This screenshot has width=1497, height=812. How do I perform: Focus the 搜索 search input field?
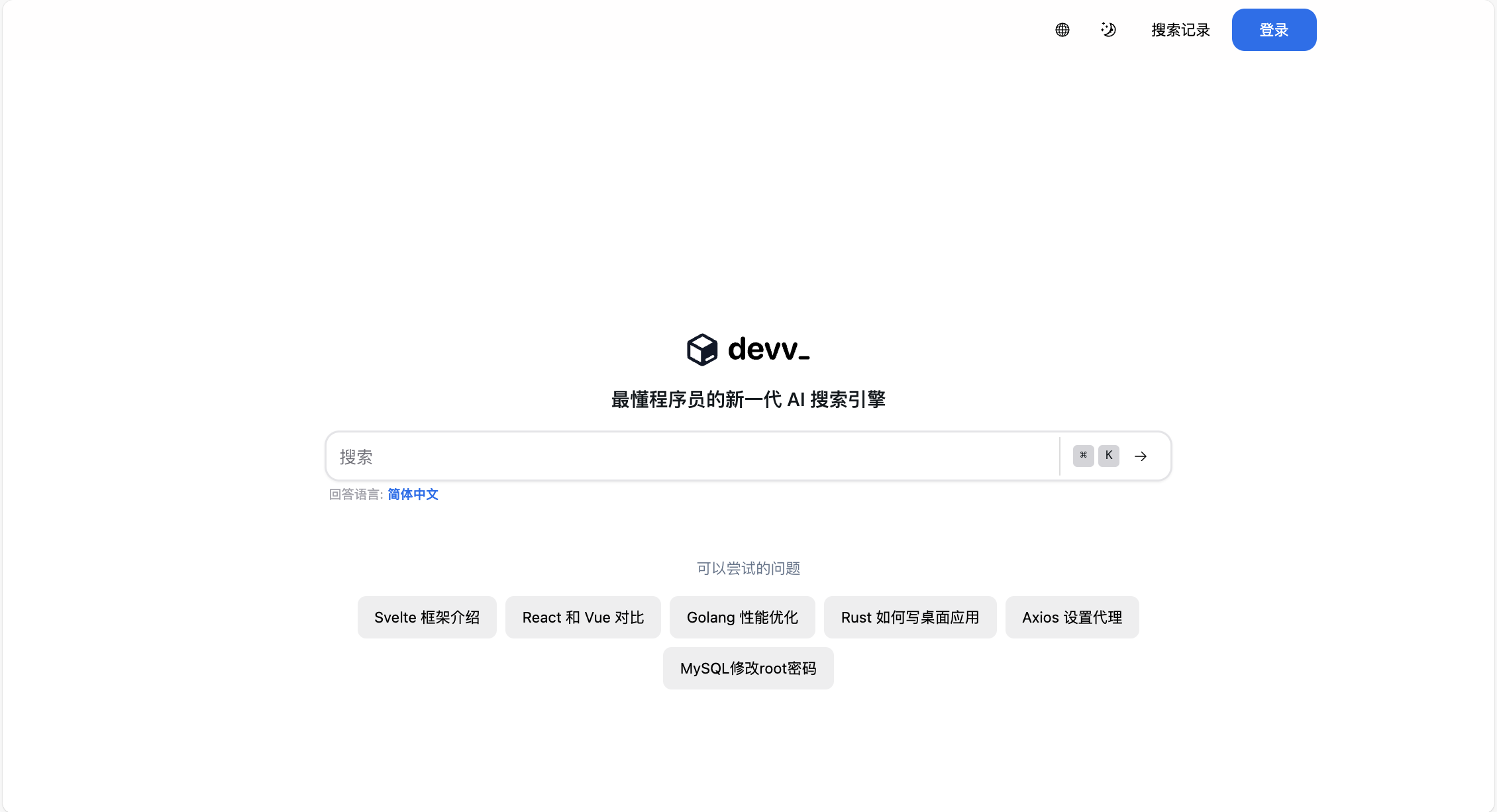692,456
